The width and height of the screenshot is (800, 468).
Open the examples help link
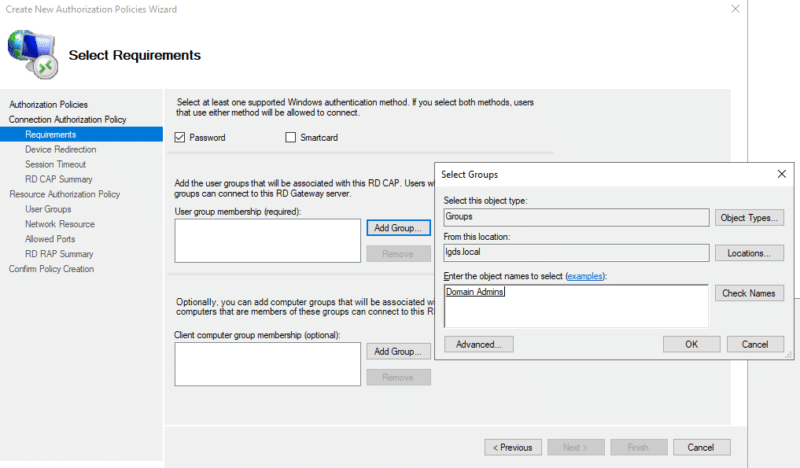(584, 275)
